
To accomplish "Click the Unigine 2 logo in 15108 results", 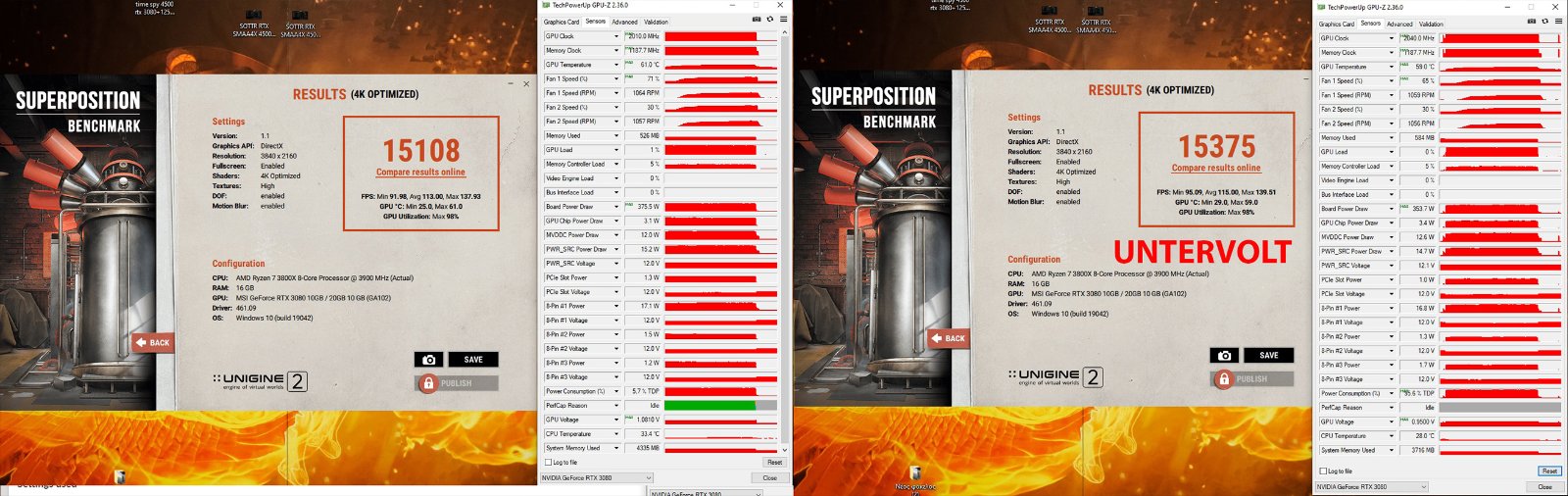I will coord(260,381).
